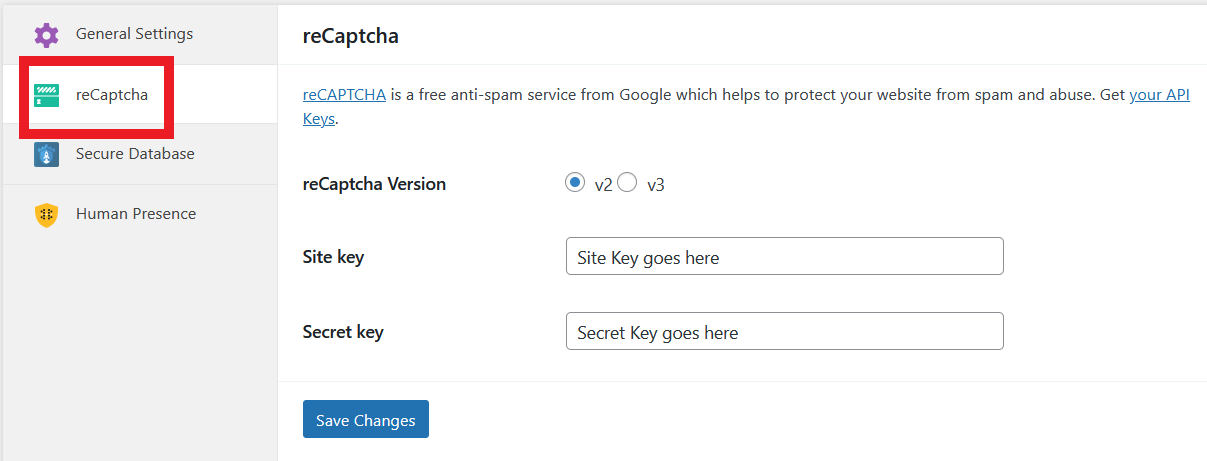Click the bold "Secret key" field label
Viewport: 1207px width, 461px height.
click(343, 332)
